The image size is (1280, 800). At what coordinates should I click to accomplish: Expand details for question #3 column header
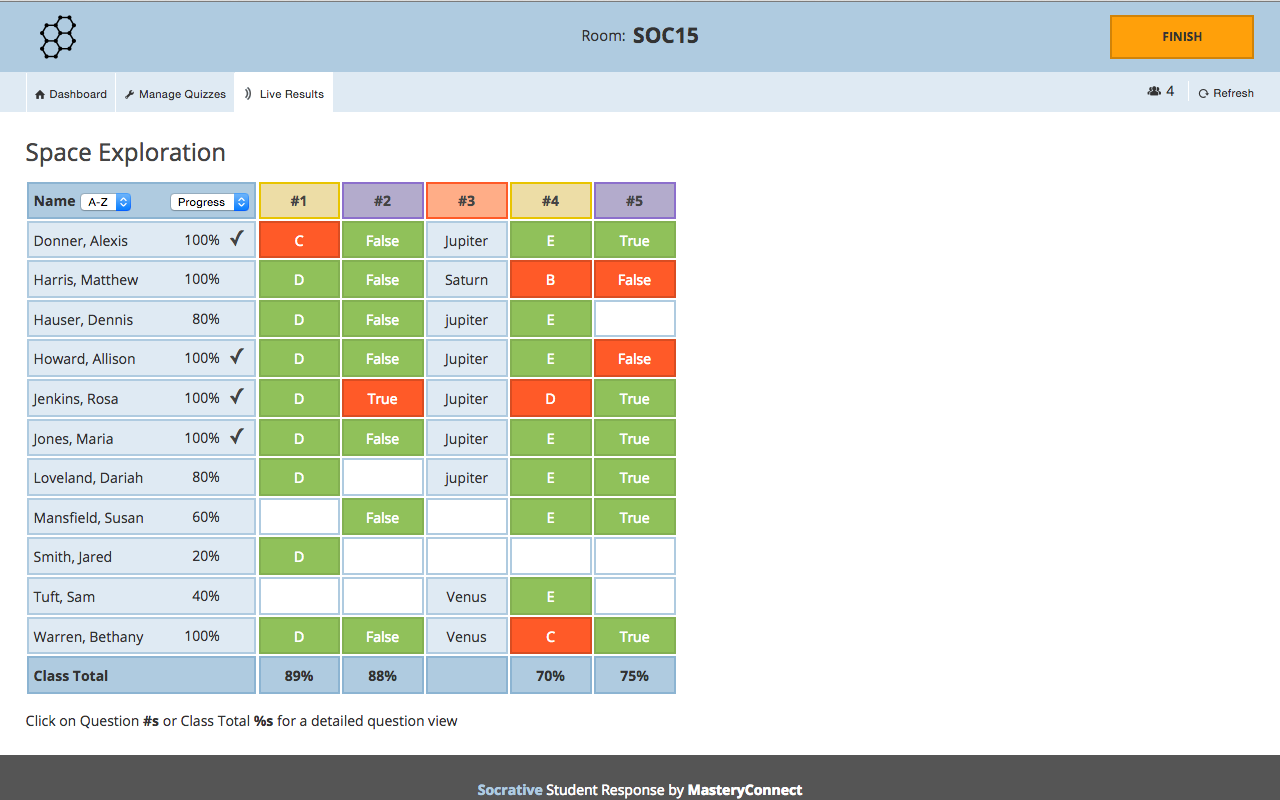tap(467, 200)
